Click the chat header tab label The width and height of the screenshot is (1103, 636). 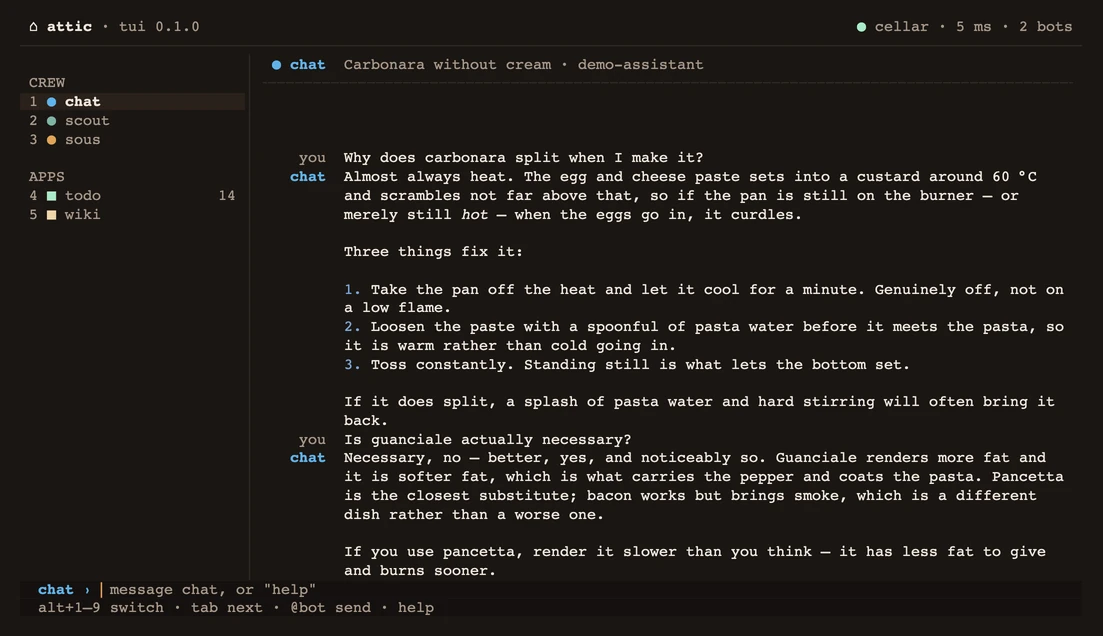pos(307,65)
